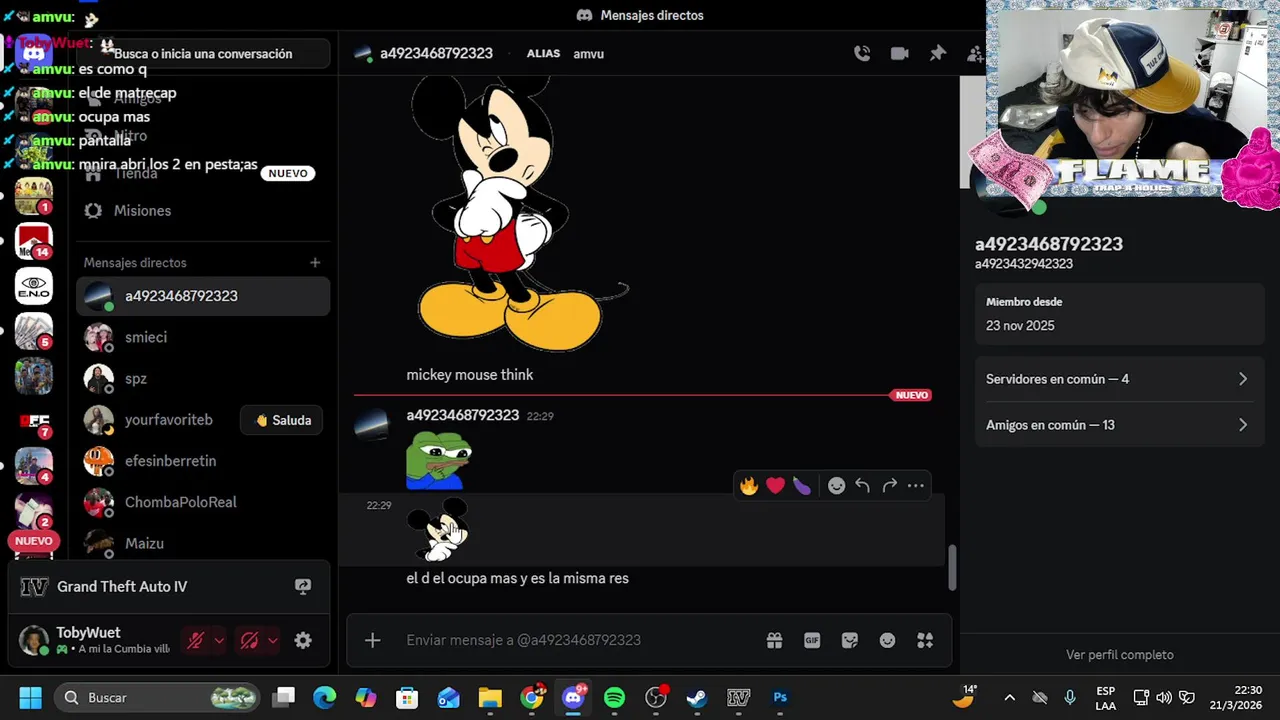This screenshot has height=720, width=1280.
Task: Open Misiones in the sidebar
Action: (x=203, y=211)
